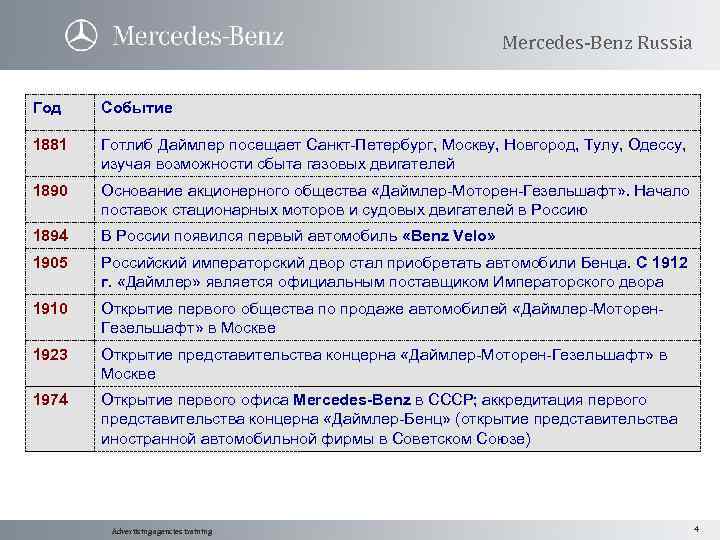This screenshot has width=720, height=540.
Task: Click the Mercedes-Benz star logo
Action: 81,36
